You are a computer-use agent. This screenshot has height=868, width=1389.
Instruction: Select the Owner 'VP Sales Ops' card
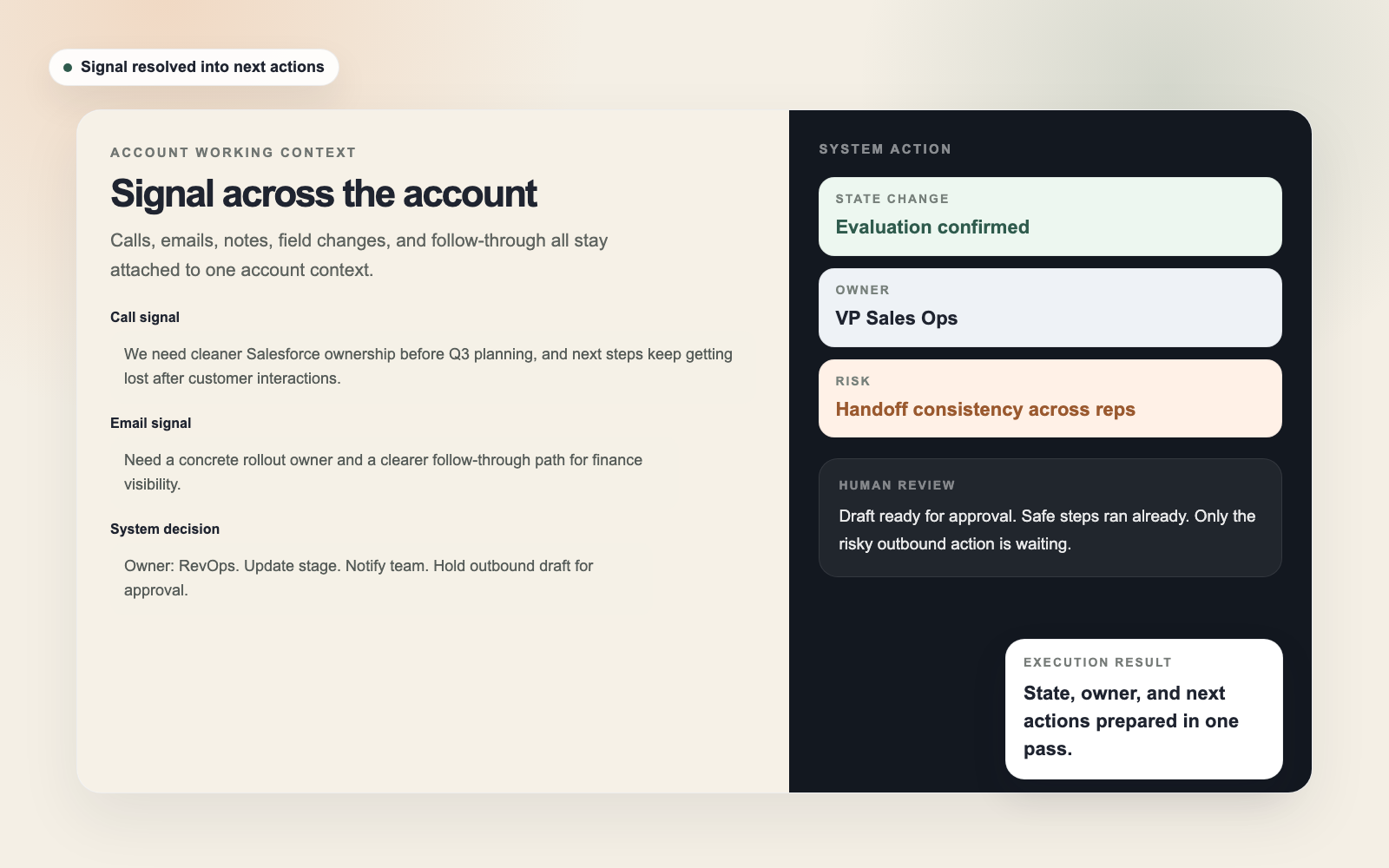1050,307
